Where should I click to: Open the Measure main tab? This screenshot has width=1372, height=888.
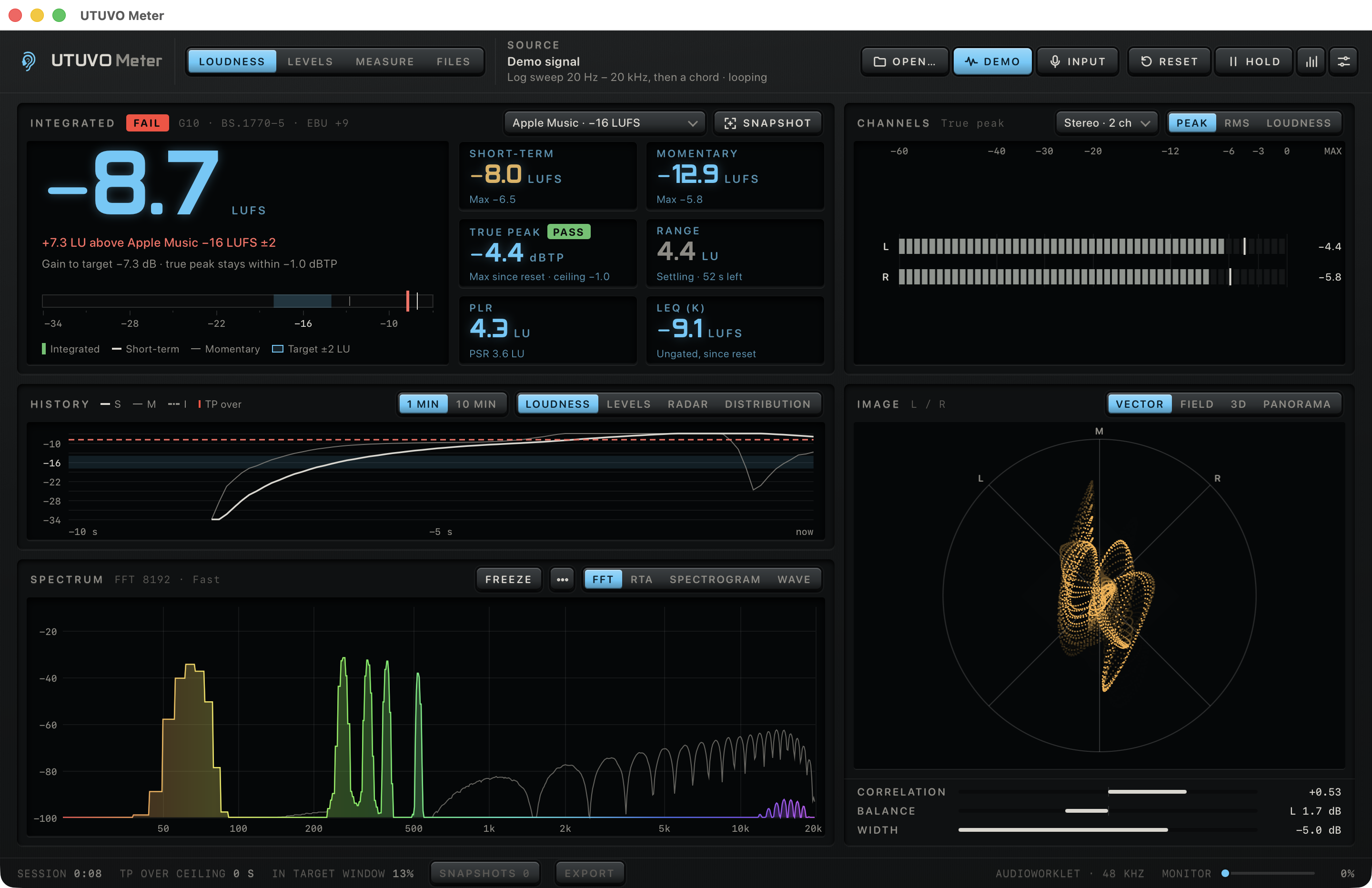pos(385,62)
